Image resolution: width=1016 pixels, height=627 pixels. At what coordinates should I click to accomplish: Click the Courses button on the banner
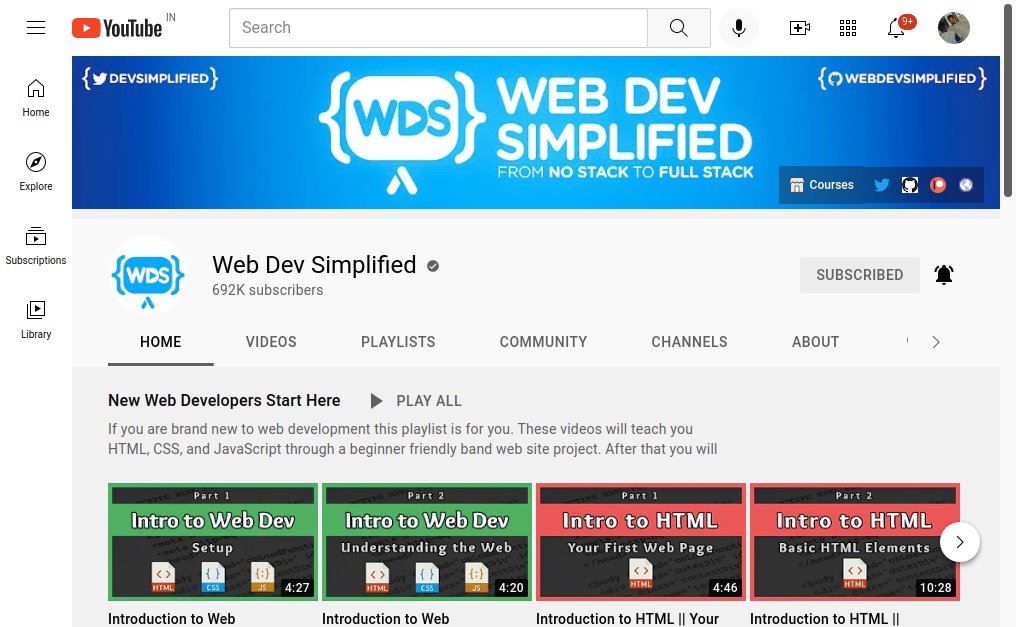(821, 184)
